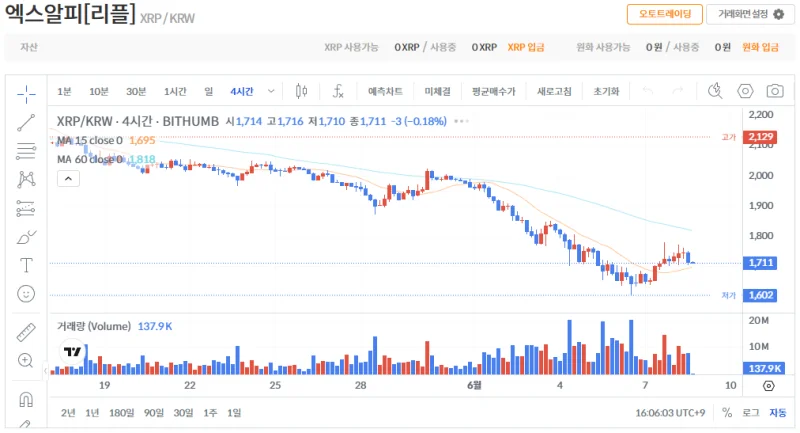Screen dimensions: 800x433
Task: Select the brush drawing tool
Action: (26, 237)
